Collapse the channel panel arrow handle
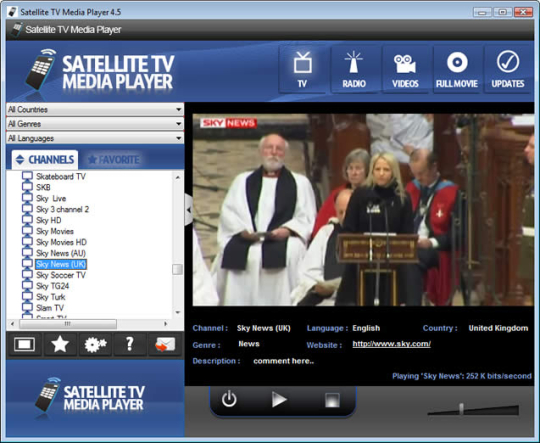 tap(188, 210)
